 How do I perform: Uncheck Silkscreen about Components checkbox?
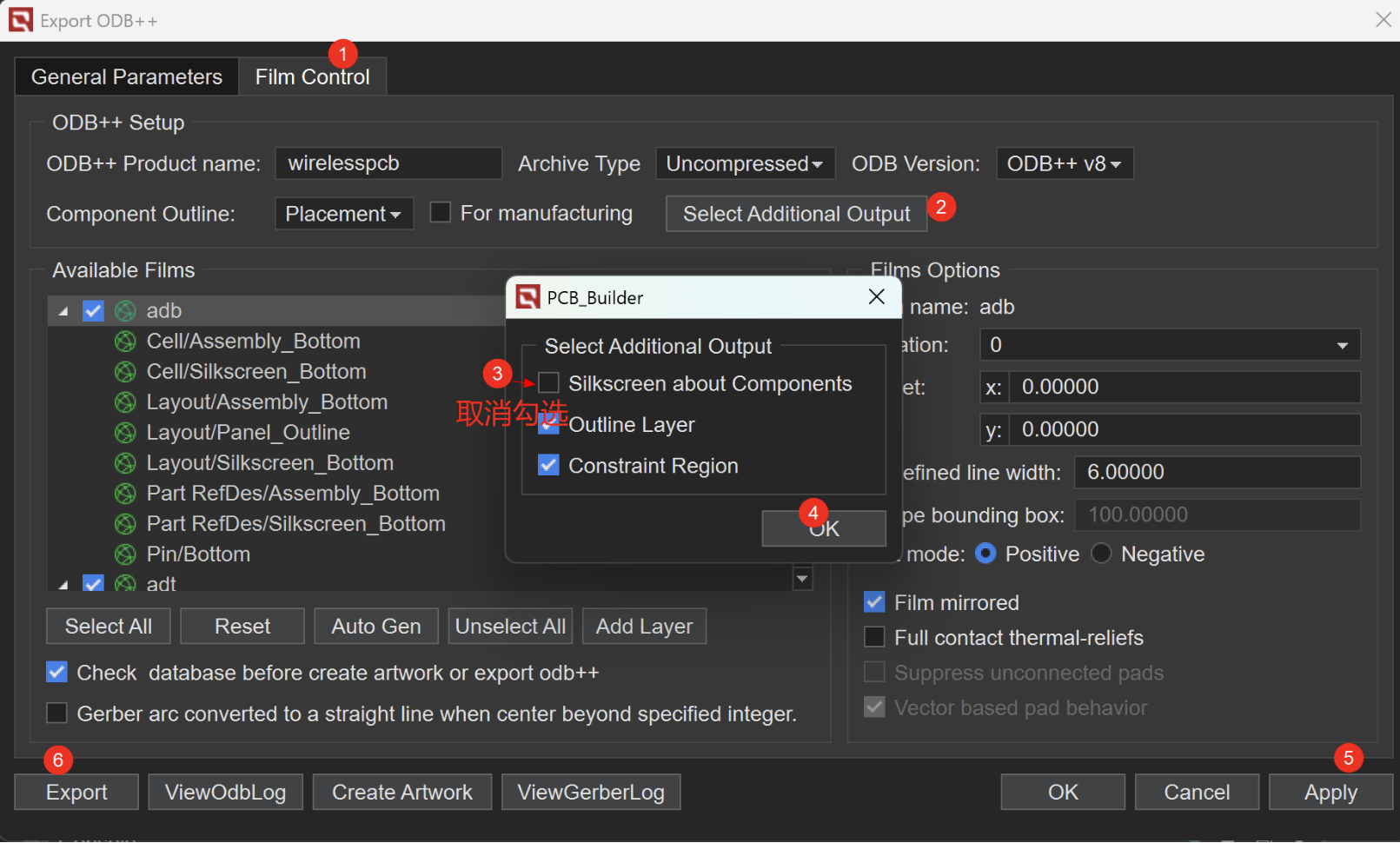coord(548,383)
